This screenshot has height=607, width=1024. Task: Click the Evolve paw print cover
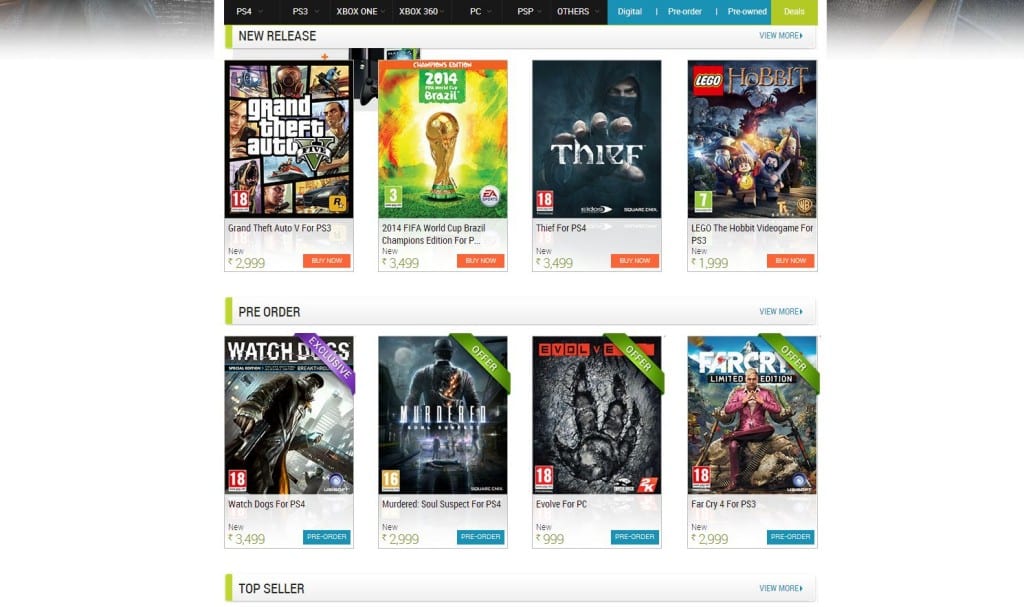597,415
